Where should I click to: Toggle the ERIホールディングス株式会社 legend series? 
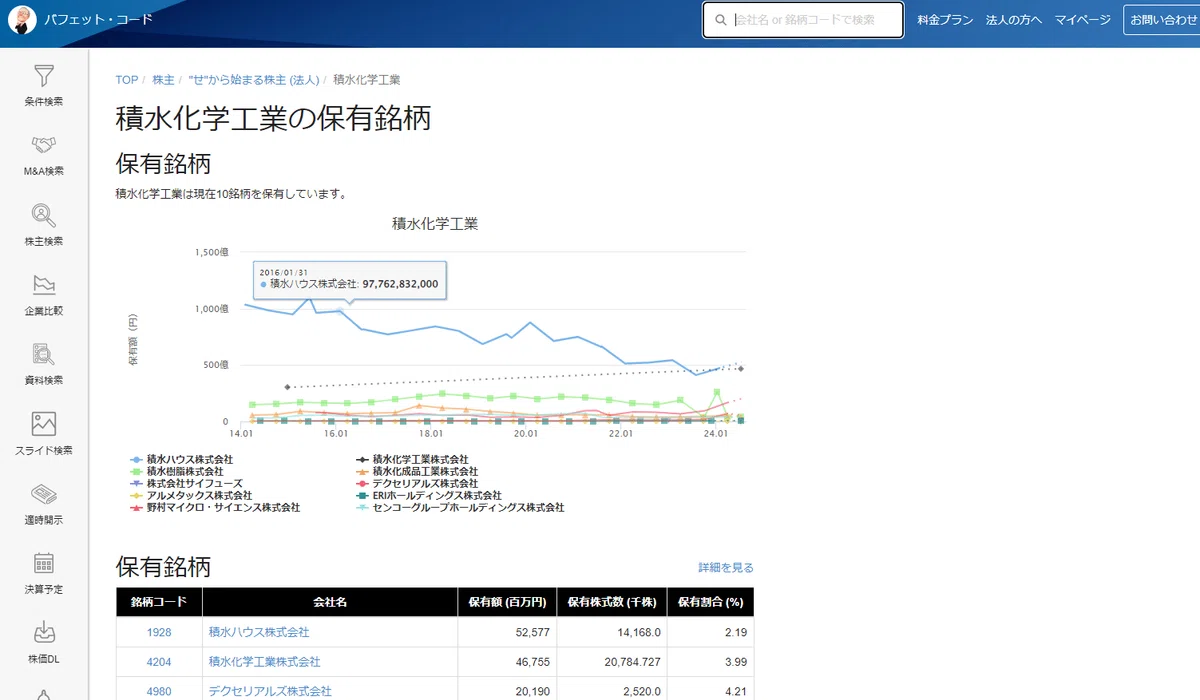pyautogui.click(x=429, y=495)
